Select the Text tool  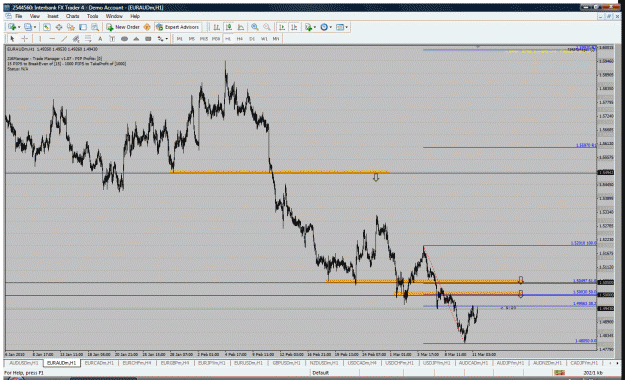100,39
